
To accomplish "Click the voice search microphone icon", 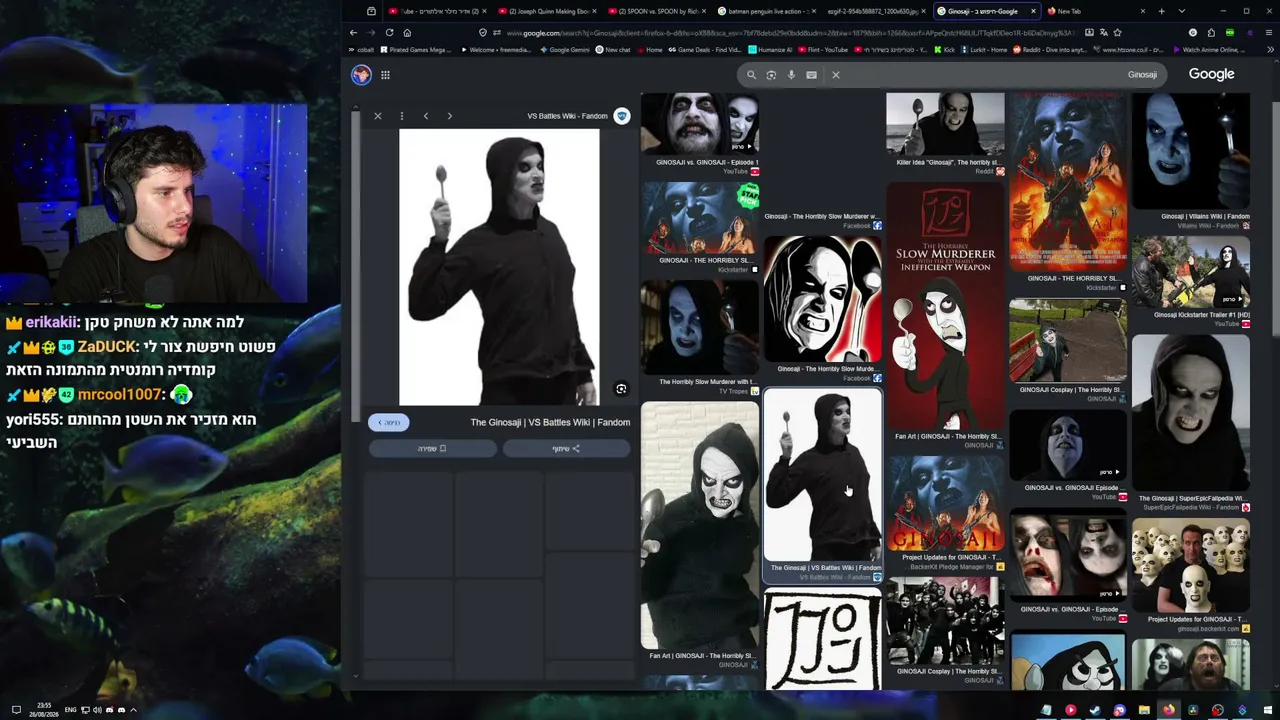I will [x=791, y=74].
